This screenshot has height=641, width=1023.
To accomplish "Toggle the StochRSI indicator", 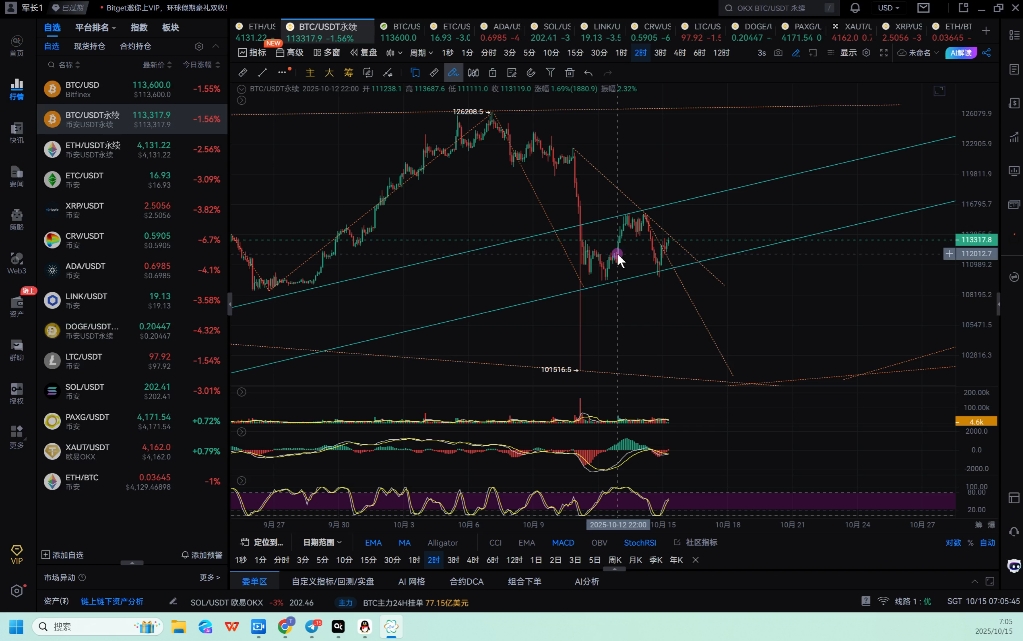I will (640, 543).
